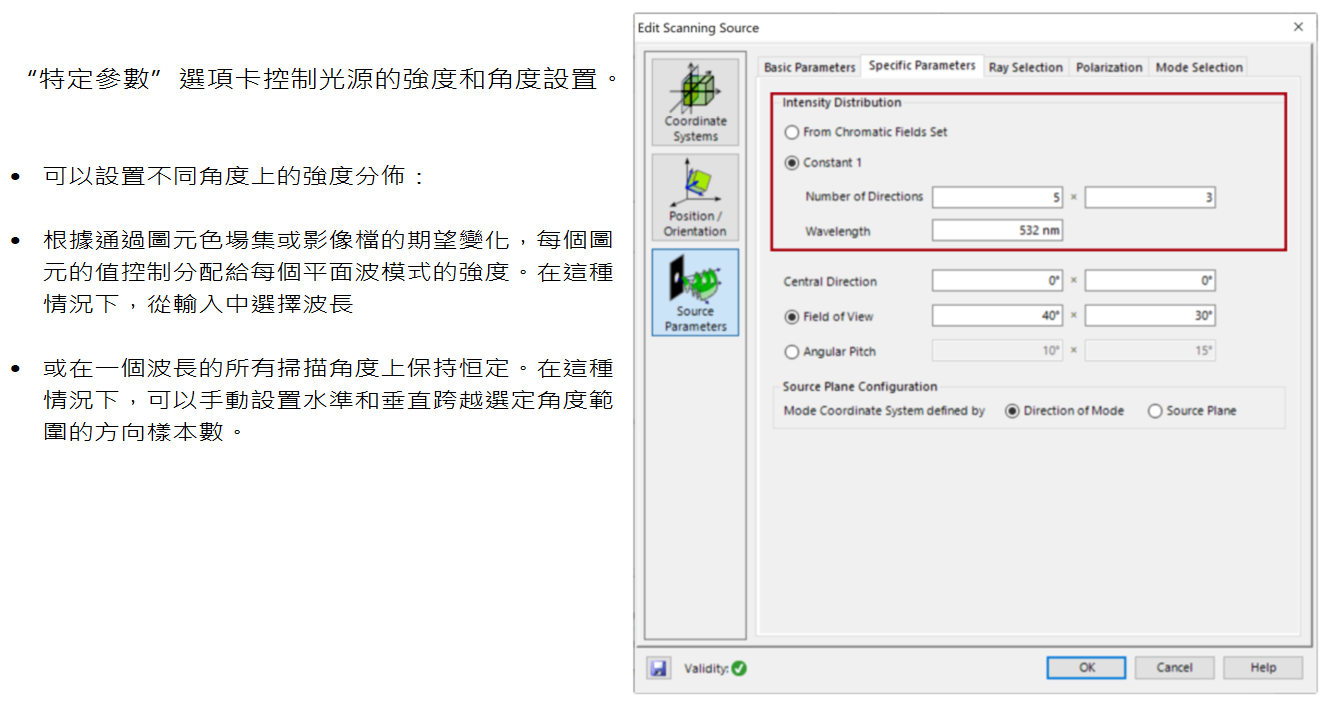Open the Source Parameters section icon
The height and width of the screenshot is (704, 1325).
[695, 292]
